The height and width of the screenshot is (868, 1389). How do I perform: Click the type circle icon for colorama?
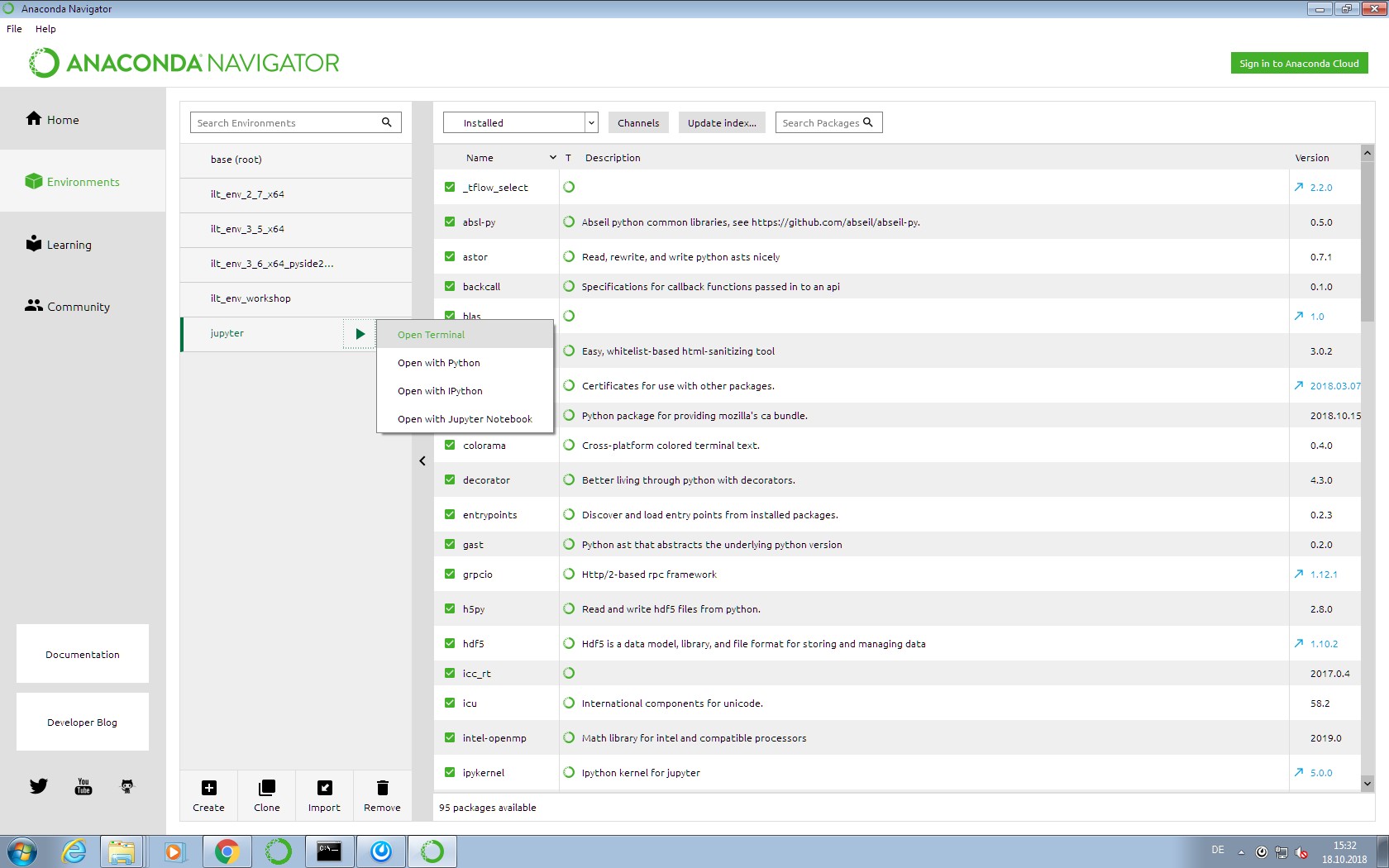click(x=569, y=445)
